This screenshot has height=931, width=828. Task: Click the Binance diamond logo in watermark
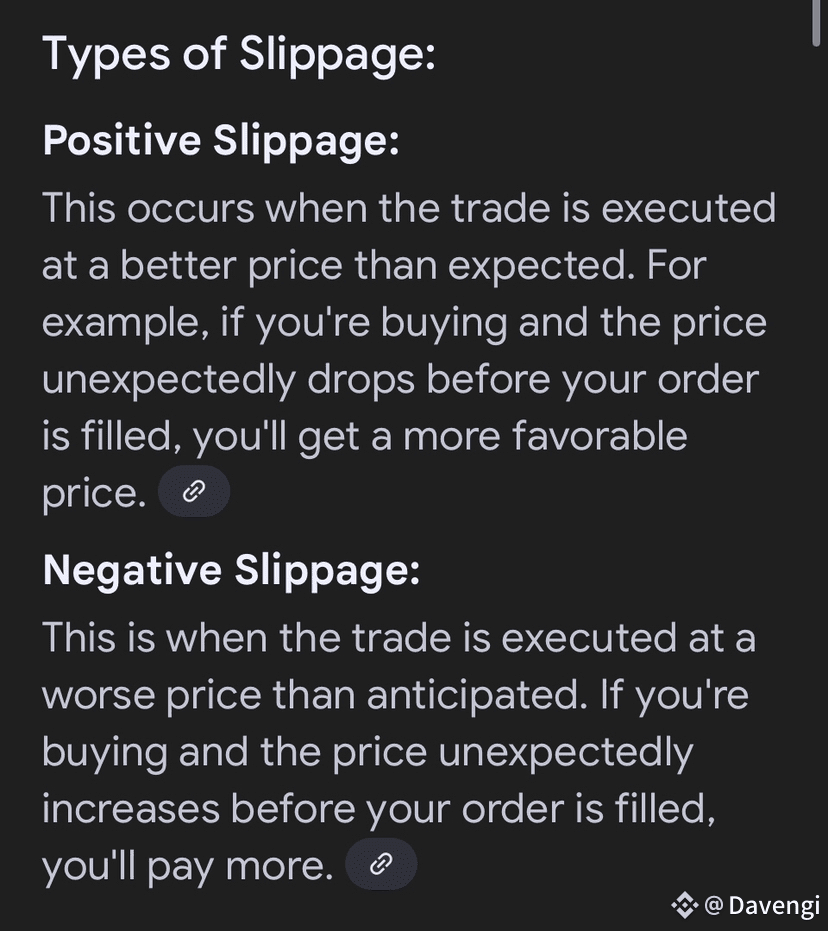pyautogui.click(x=684, y=905)
